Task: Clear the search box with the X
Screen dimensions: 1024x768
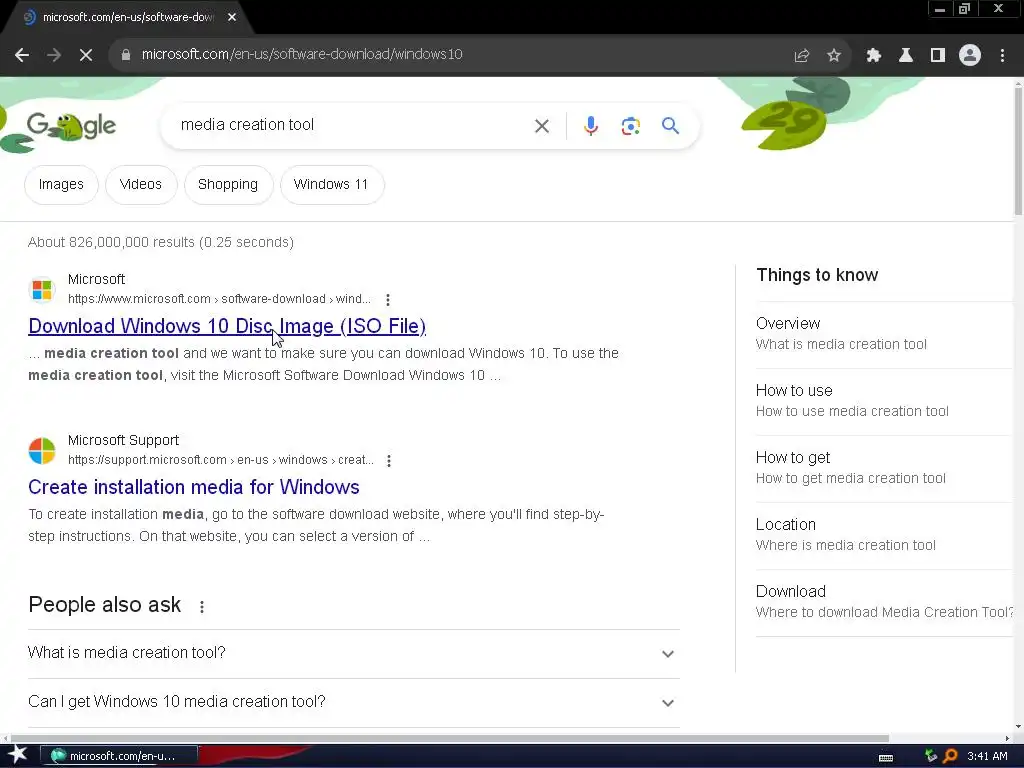Action: [541, 126]
